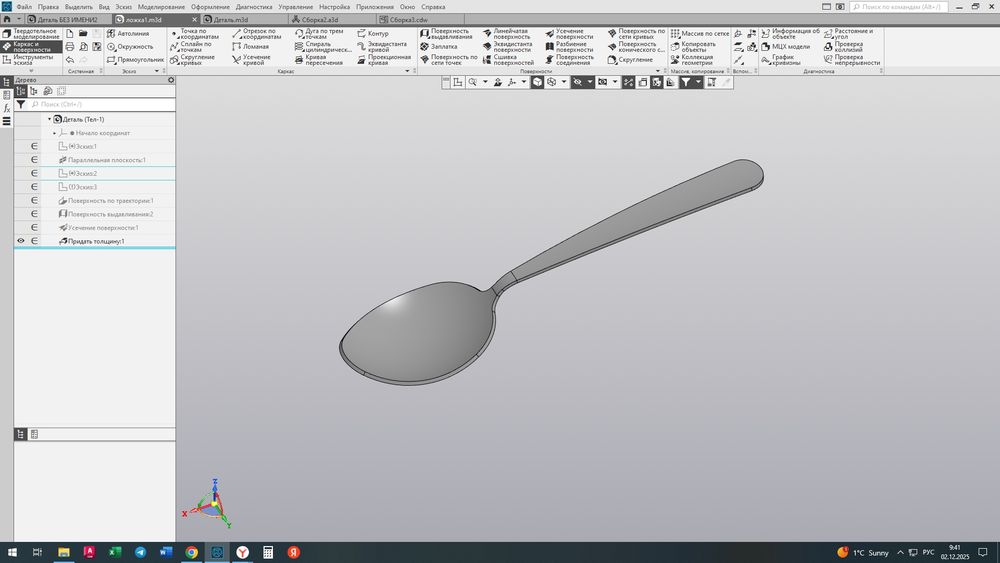Pick the Ломаная polyline tool
Screen dimensions: 1000x563
point(250,47)
